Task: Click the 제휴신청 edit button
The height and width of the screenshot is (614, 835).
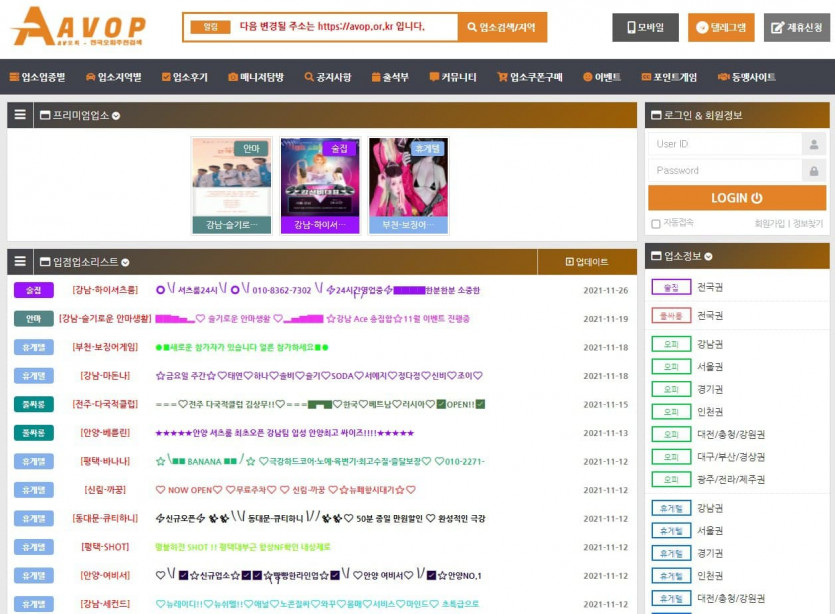Action: pyautogui.click(x=796, y=28)
